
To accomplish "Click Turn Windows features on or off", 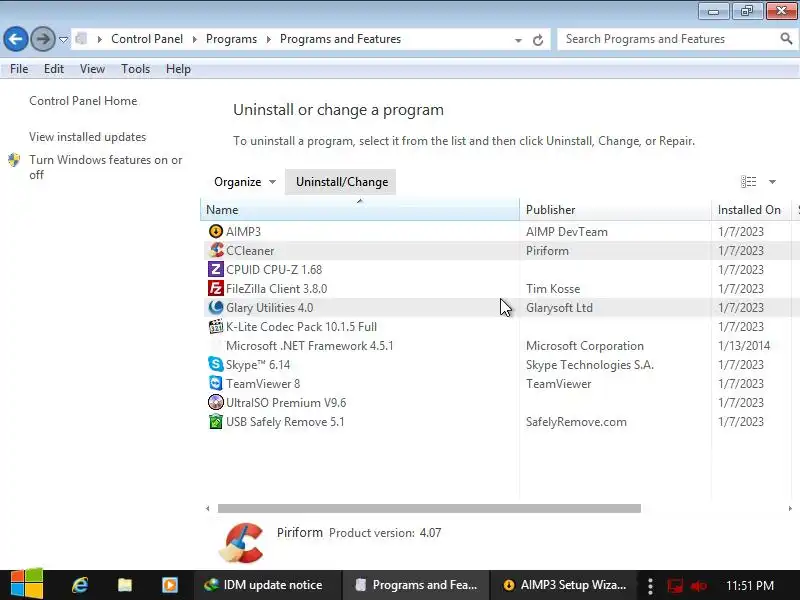I will point(106,167).
